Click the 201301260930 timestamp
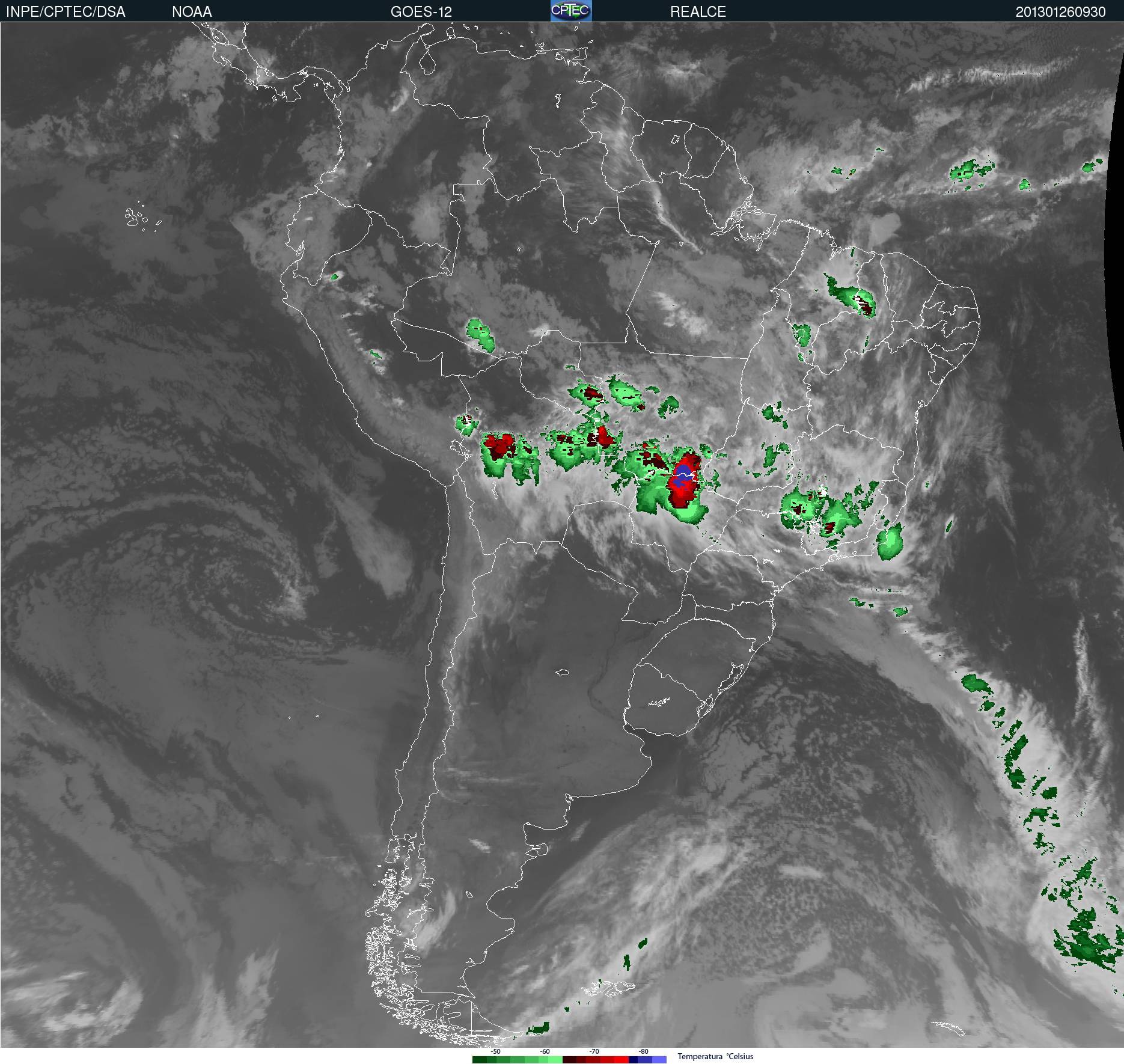1124x1064 pixels. point(1060,11)
